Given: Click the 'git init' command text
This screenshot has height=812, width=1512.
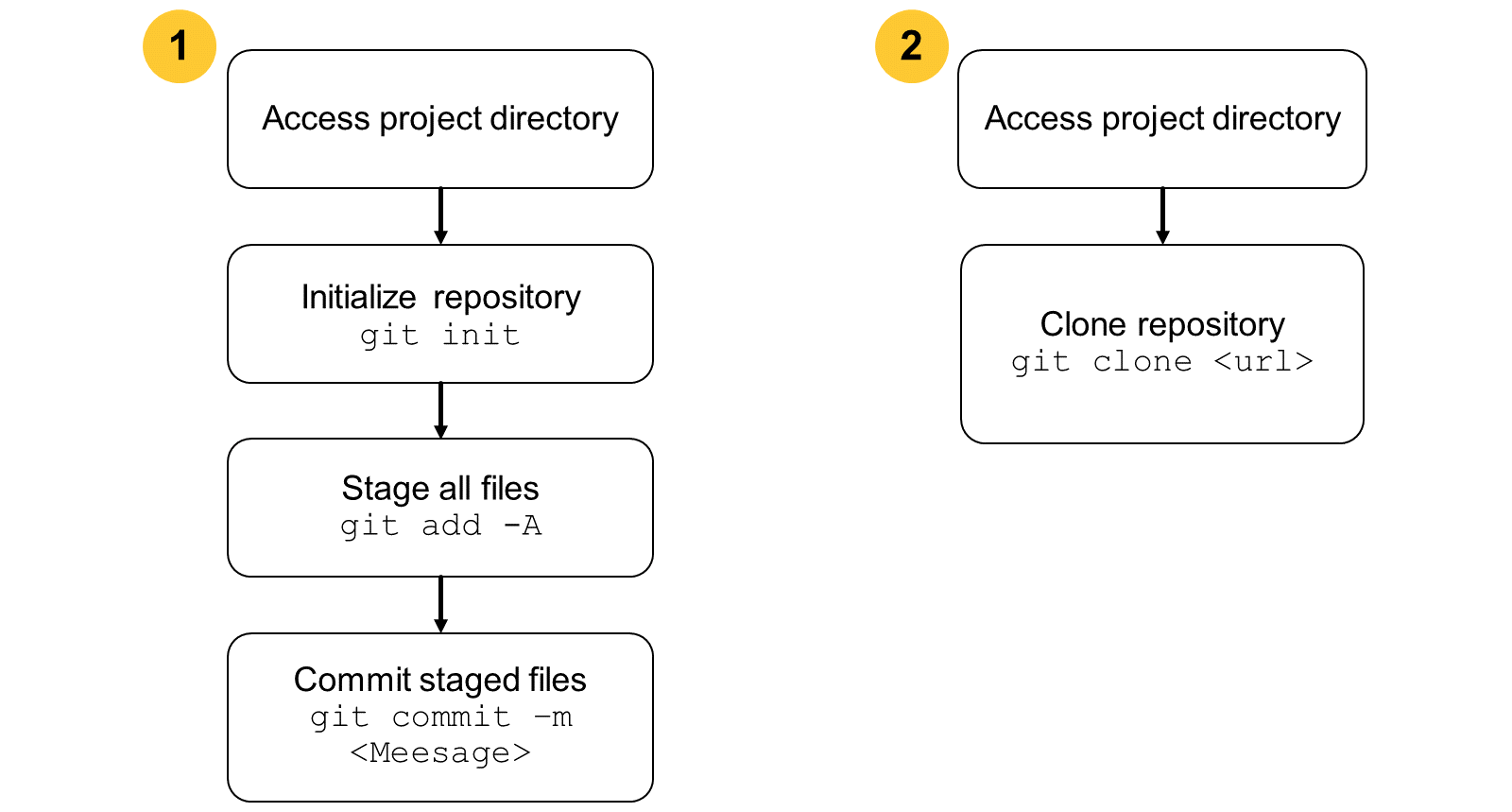Looking at the screenshot, I should (x=440, y=335).
